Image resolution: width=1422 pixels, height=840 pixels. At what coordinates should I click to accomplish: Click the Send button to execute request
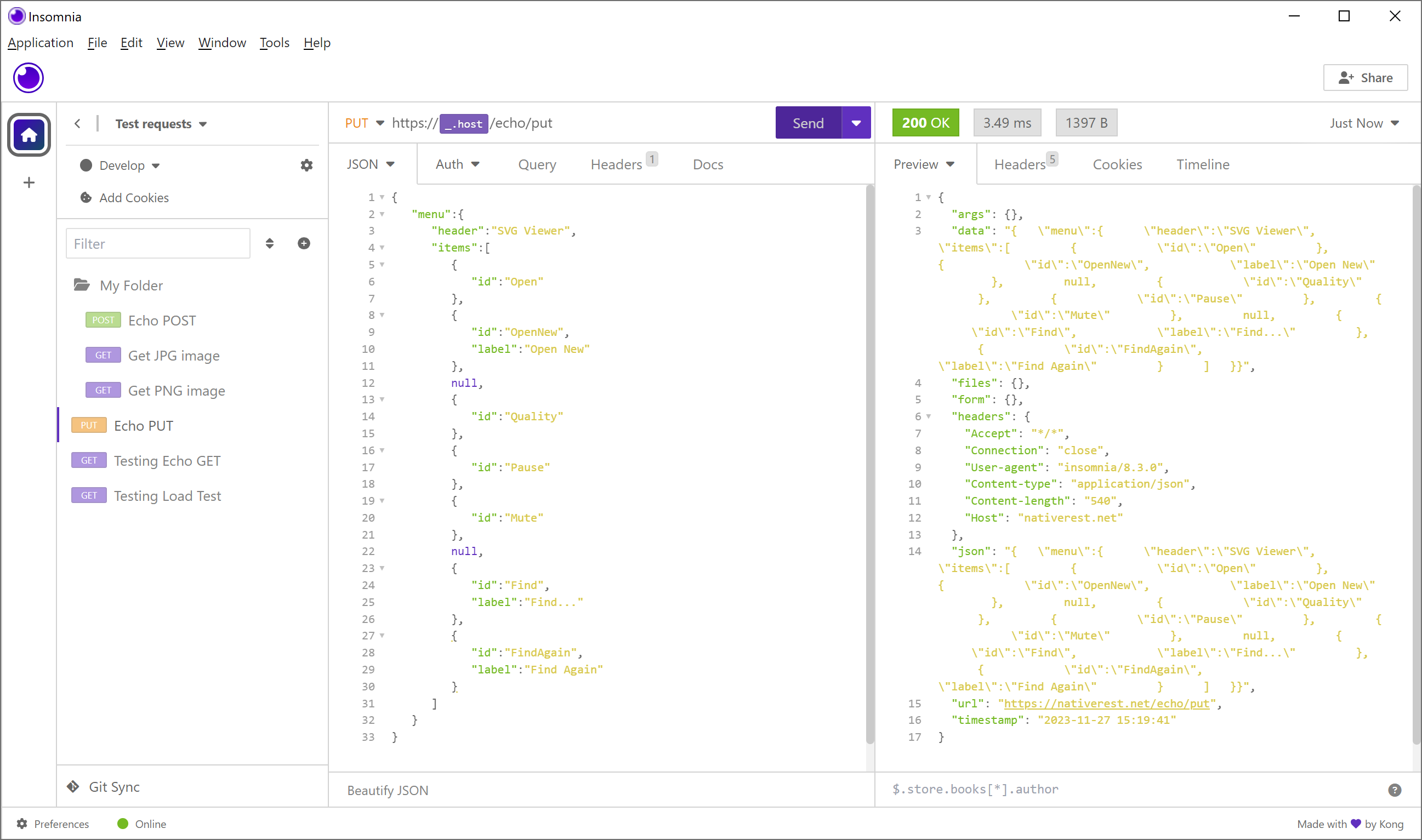(809, 122)
